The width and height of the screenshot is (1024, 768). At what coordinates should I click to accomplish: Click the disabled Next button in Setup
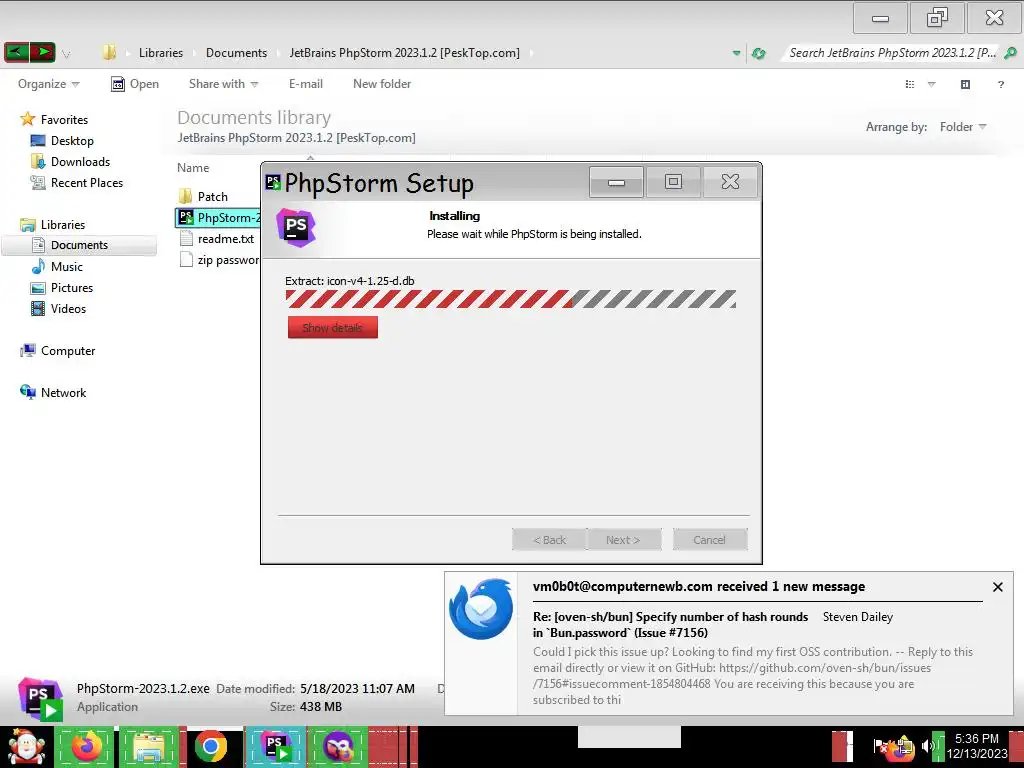pos(624,540)
